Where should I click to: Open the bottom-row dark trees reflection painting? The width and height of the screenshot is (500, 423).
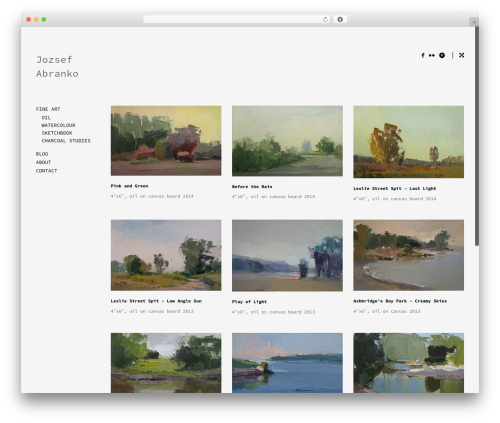(x=409, y=363)
